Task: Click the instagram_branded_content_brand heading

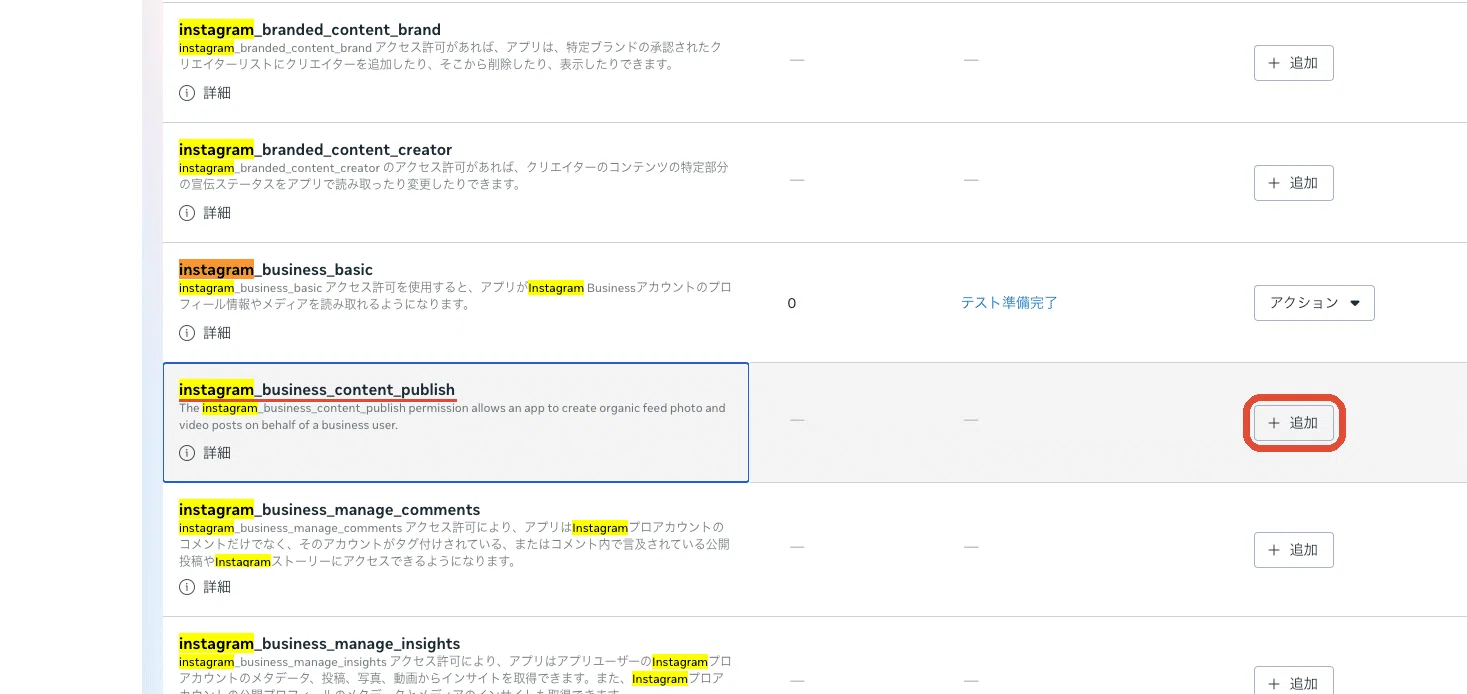Action: pos(310,30)
